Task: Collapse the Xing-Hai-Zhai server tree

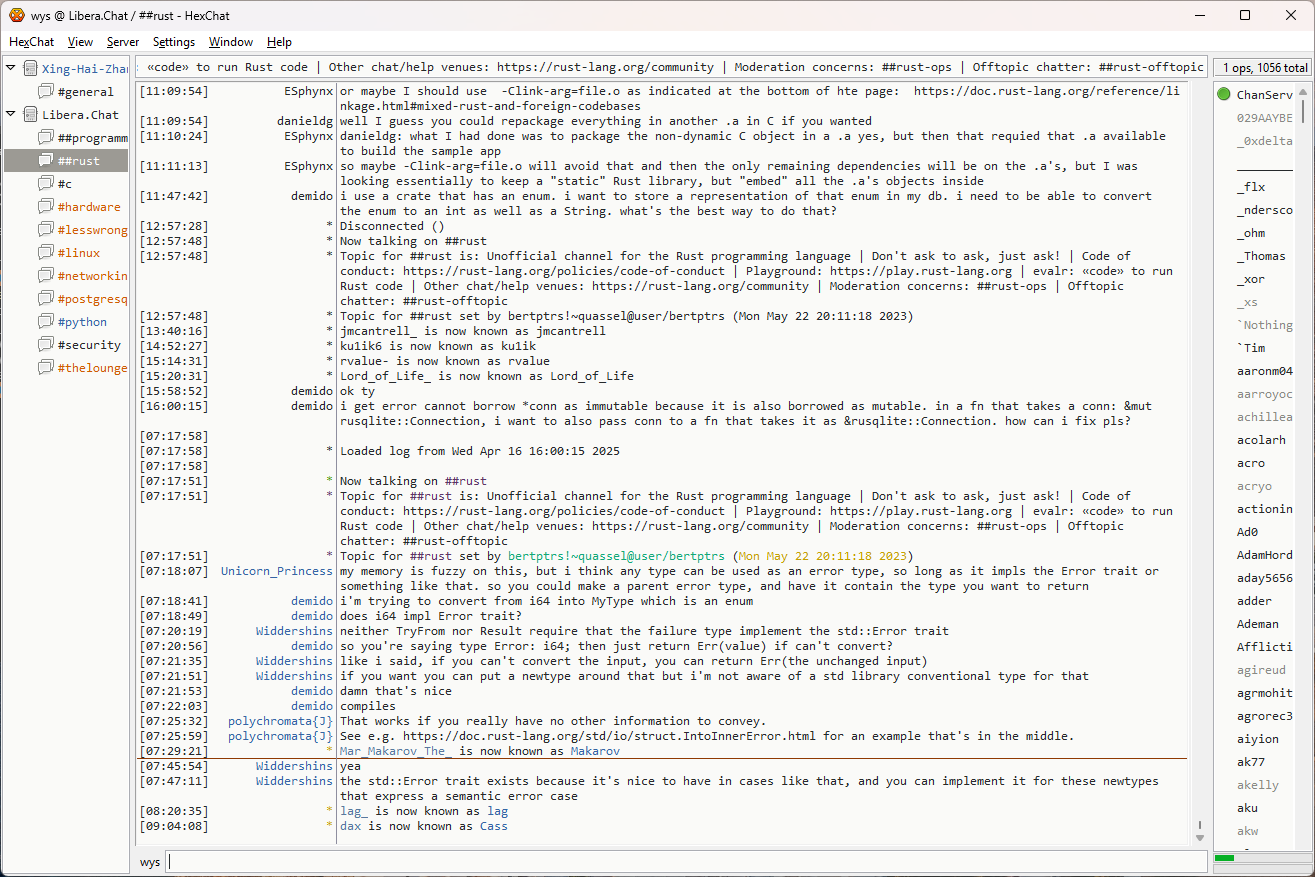Action: [x=11, y=69]
